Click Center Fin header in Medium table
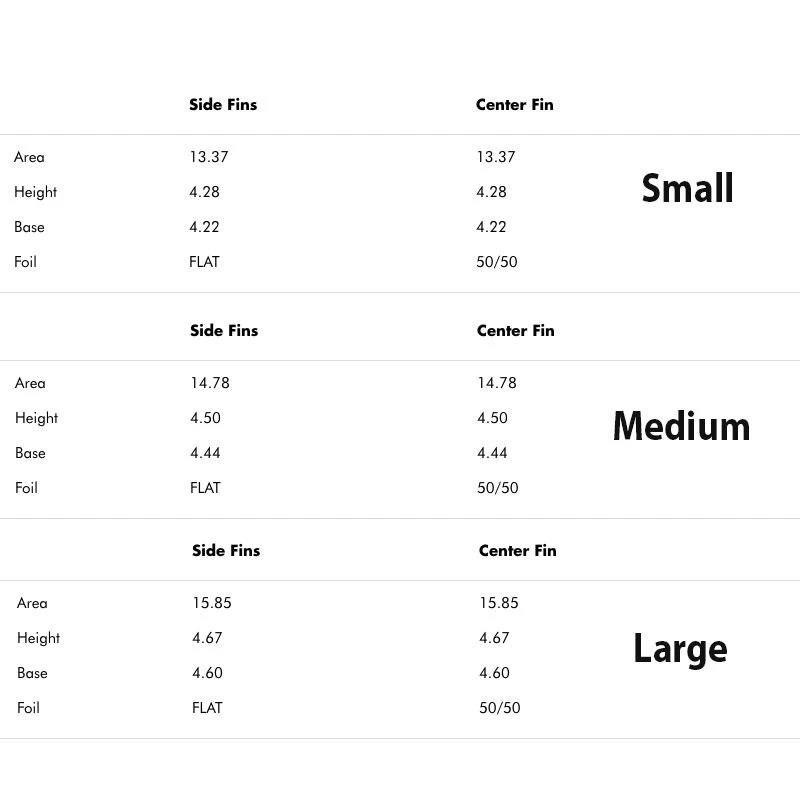Image resolution: width=800 pixels, height=800 pixels. [515, 330]
